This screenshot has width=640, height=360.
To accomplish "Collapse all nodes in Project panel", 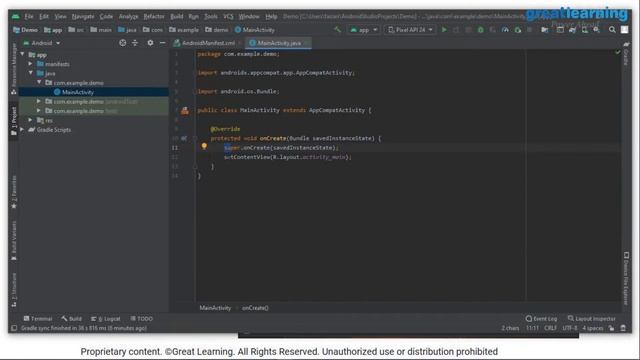I will coord(135,43).
